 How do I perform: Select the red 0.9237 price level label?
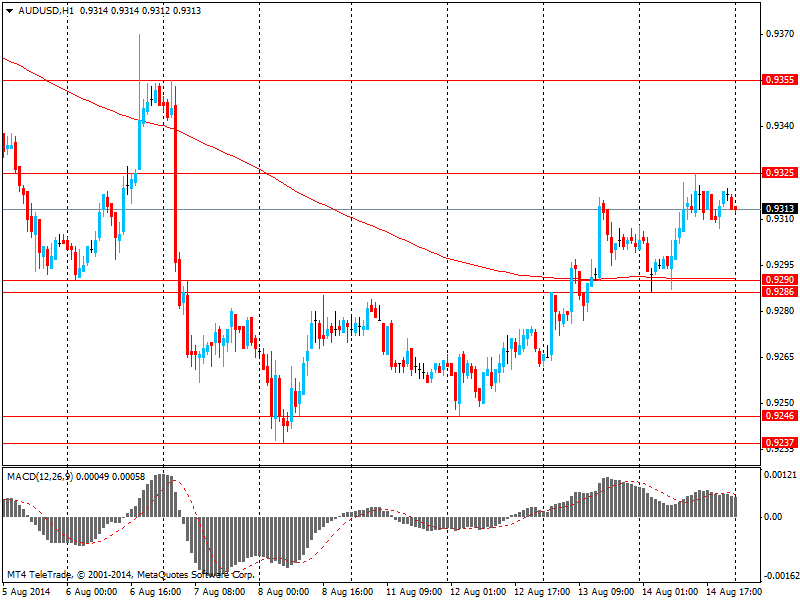tap(780, 442)
